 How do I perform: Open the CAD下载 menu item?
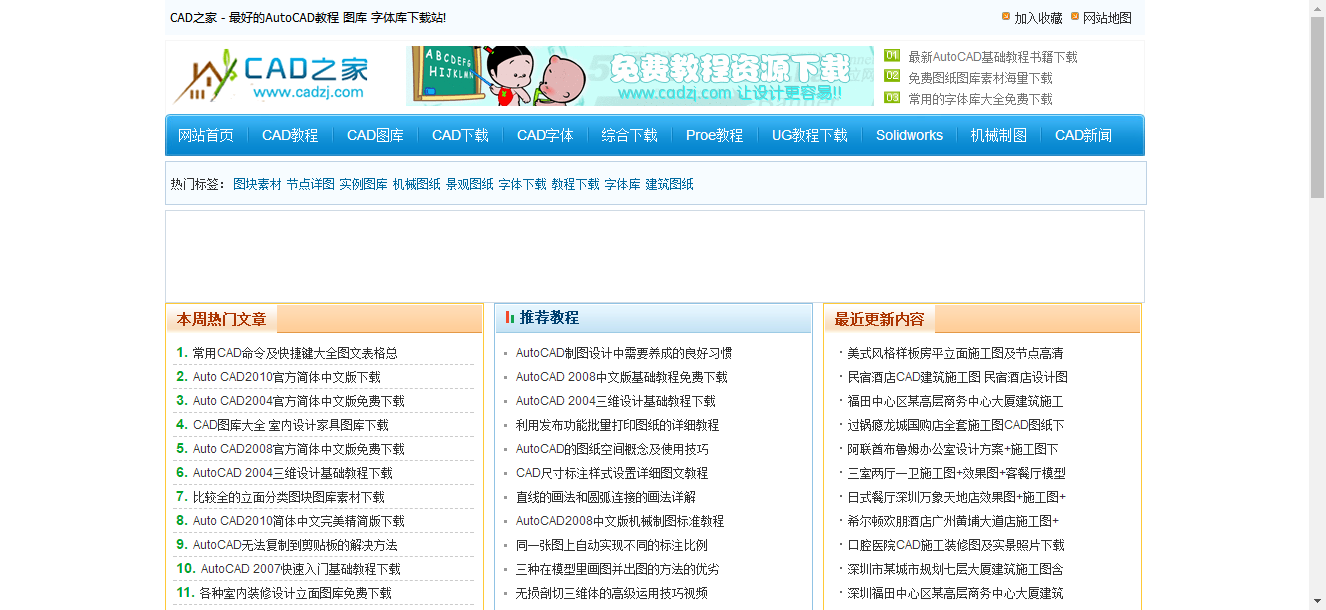(x=460, y=135)
